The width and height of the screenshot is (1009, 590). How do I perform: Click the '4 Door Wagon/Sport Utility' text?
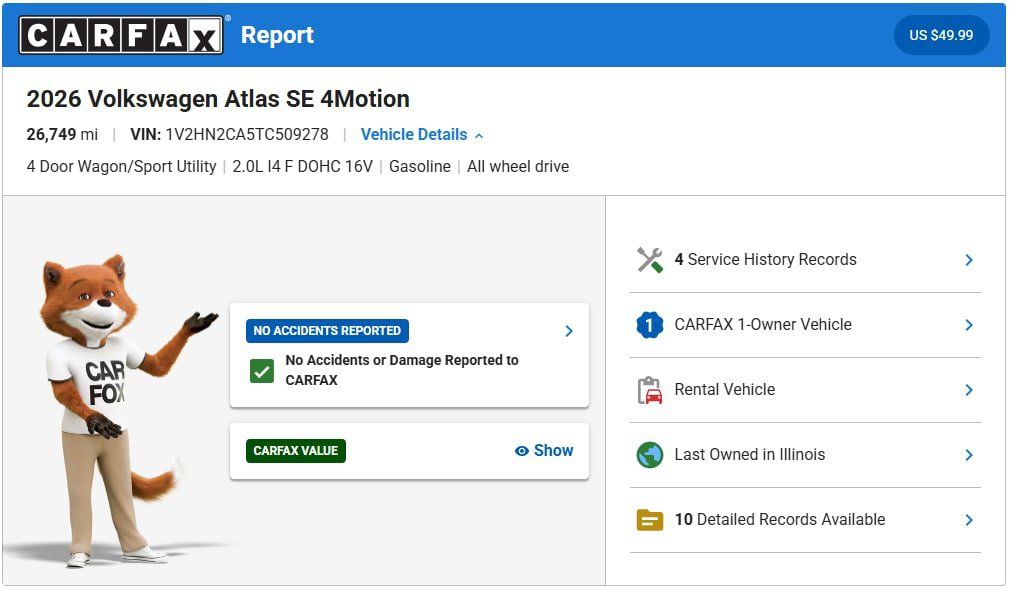121,167
